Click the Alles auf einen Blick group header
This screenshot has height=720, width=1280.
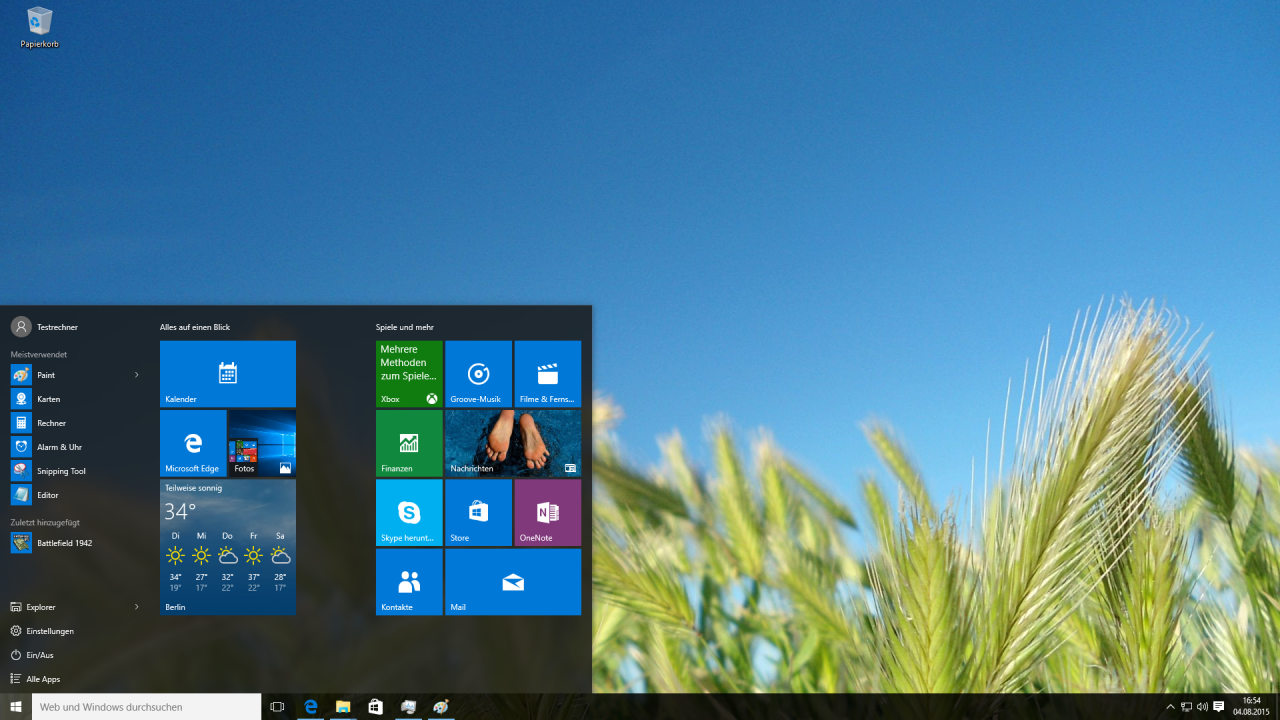pyautogui.click(x=195, y=327)
